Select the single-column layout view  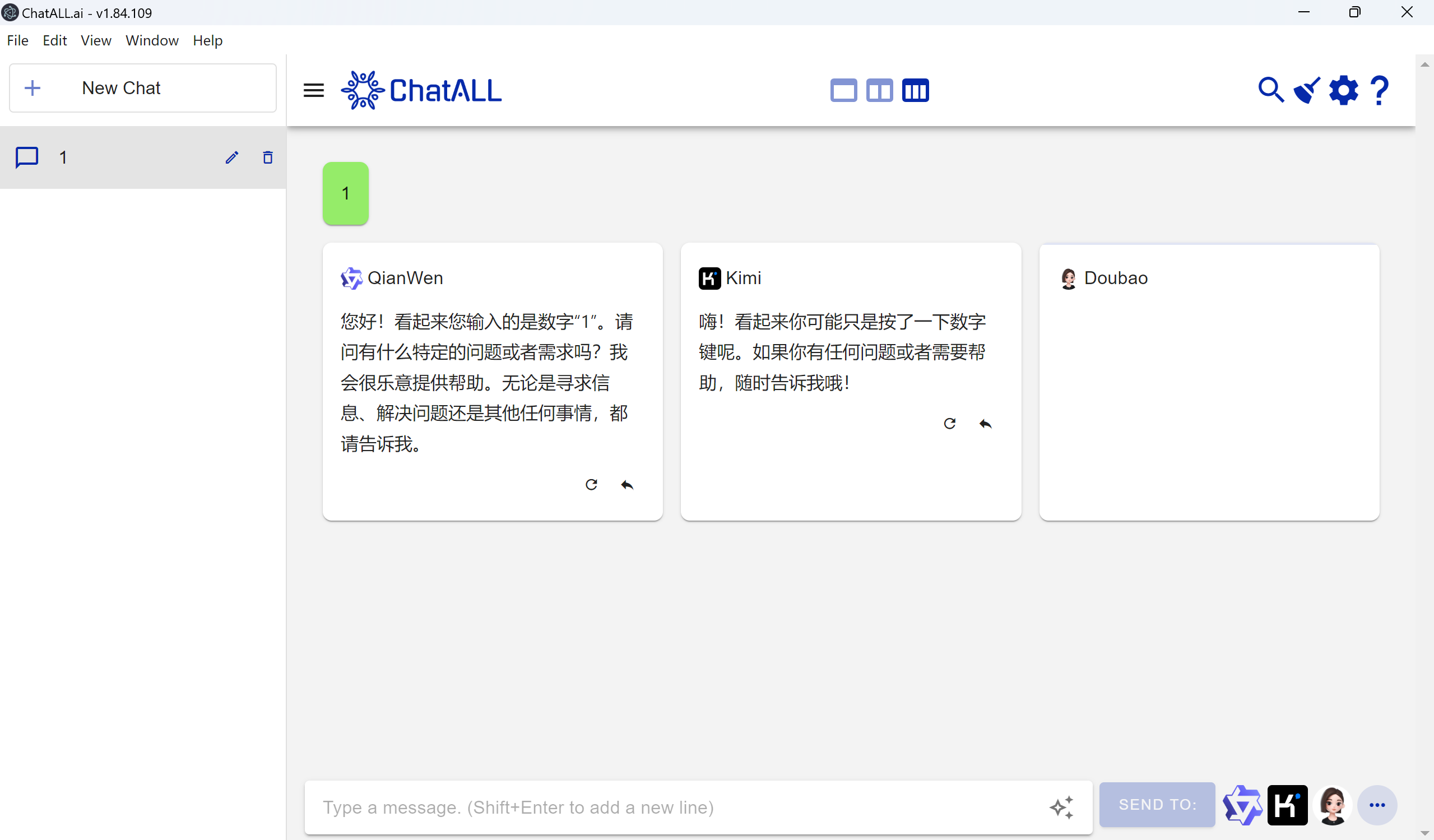[844, 90]
